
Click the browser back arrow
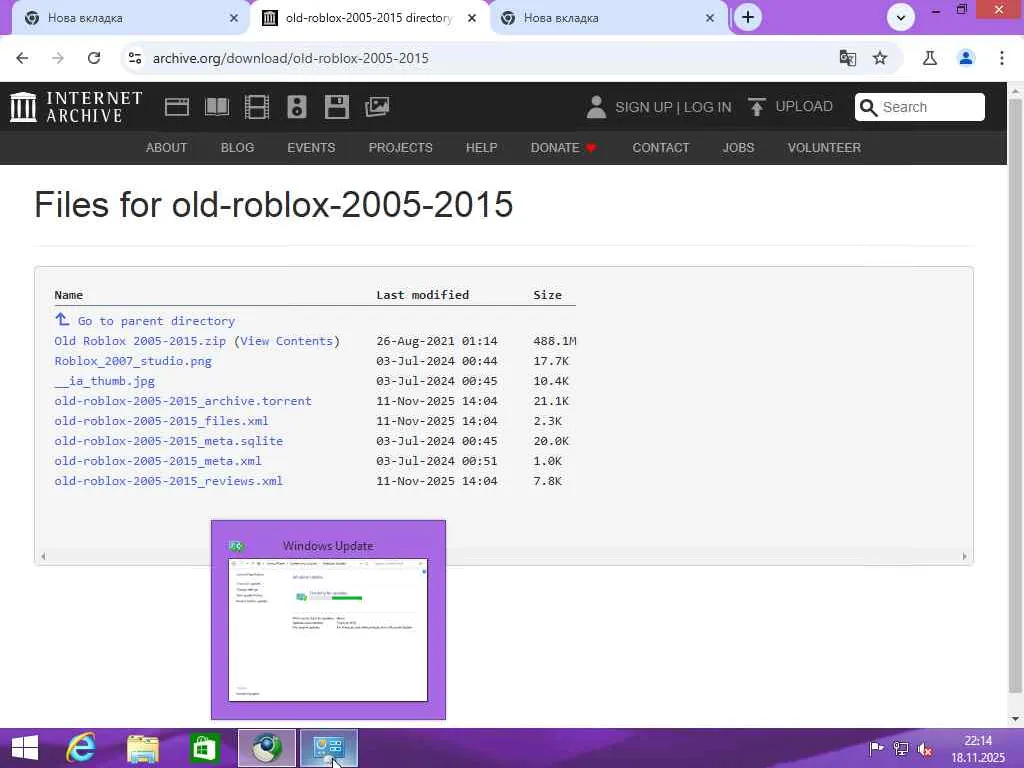(x=22, y=58)
